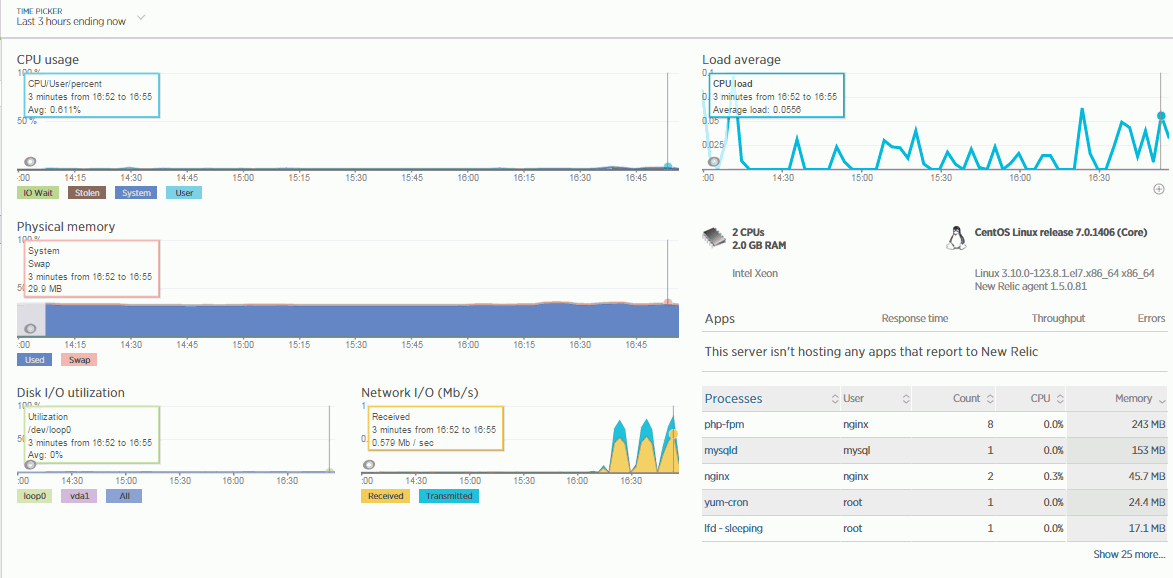Click the Load average chart title
1173x578 pixels.
click(741, 59)
